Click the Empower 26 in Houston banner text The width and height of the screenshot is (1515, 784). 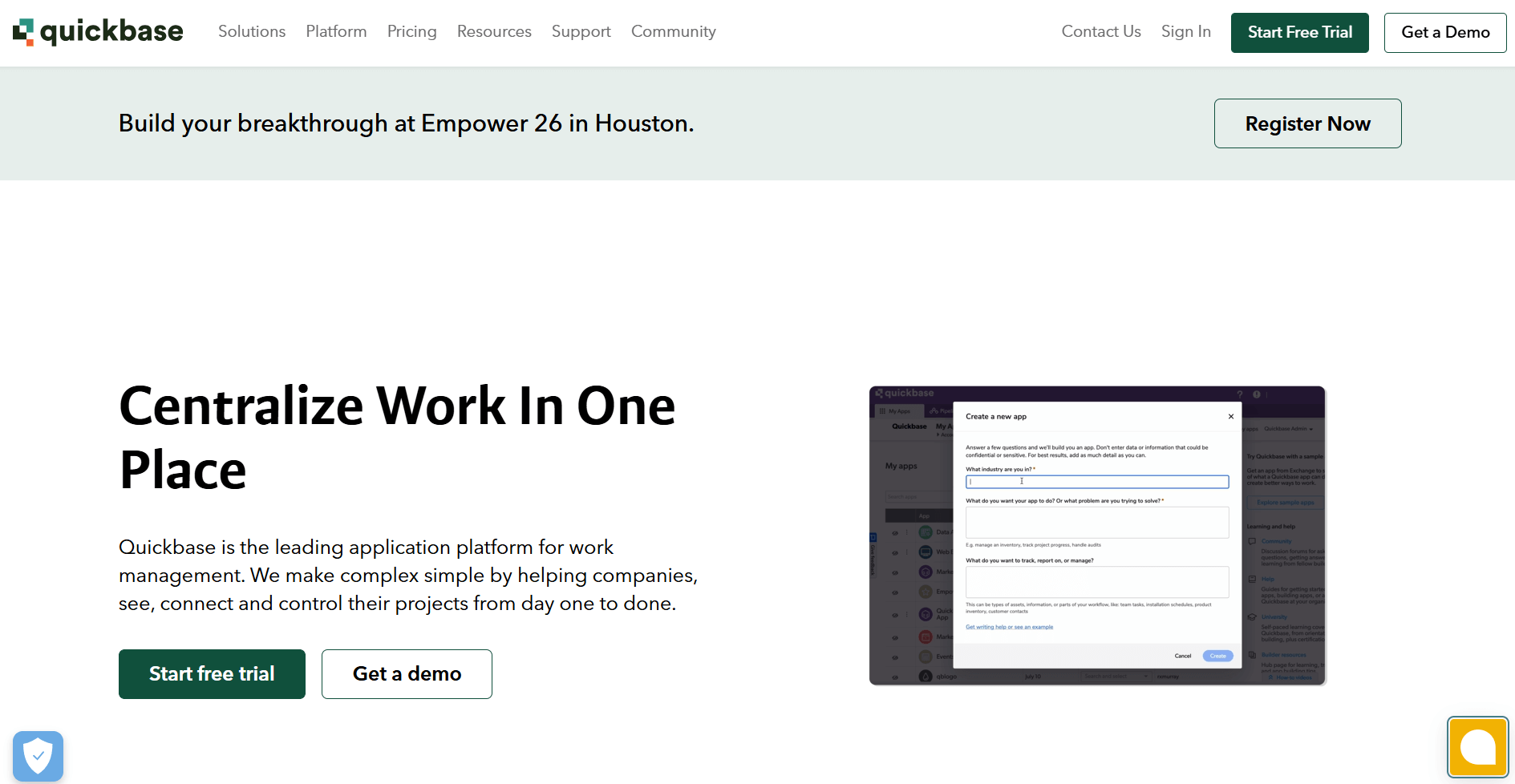(x=406, y=123)
